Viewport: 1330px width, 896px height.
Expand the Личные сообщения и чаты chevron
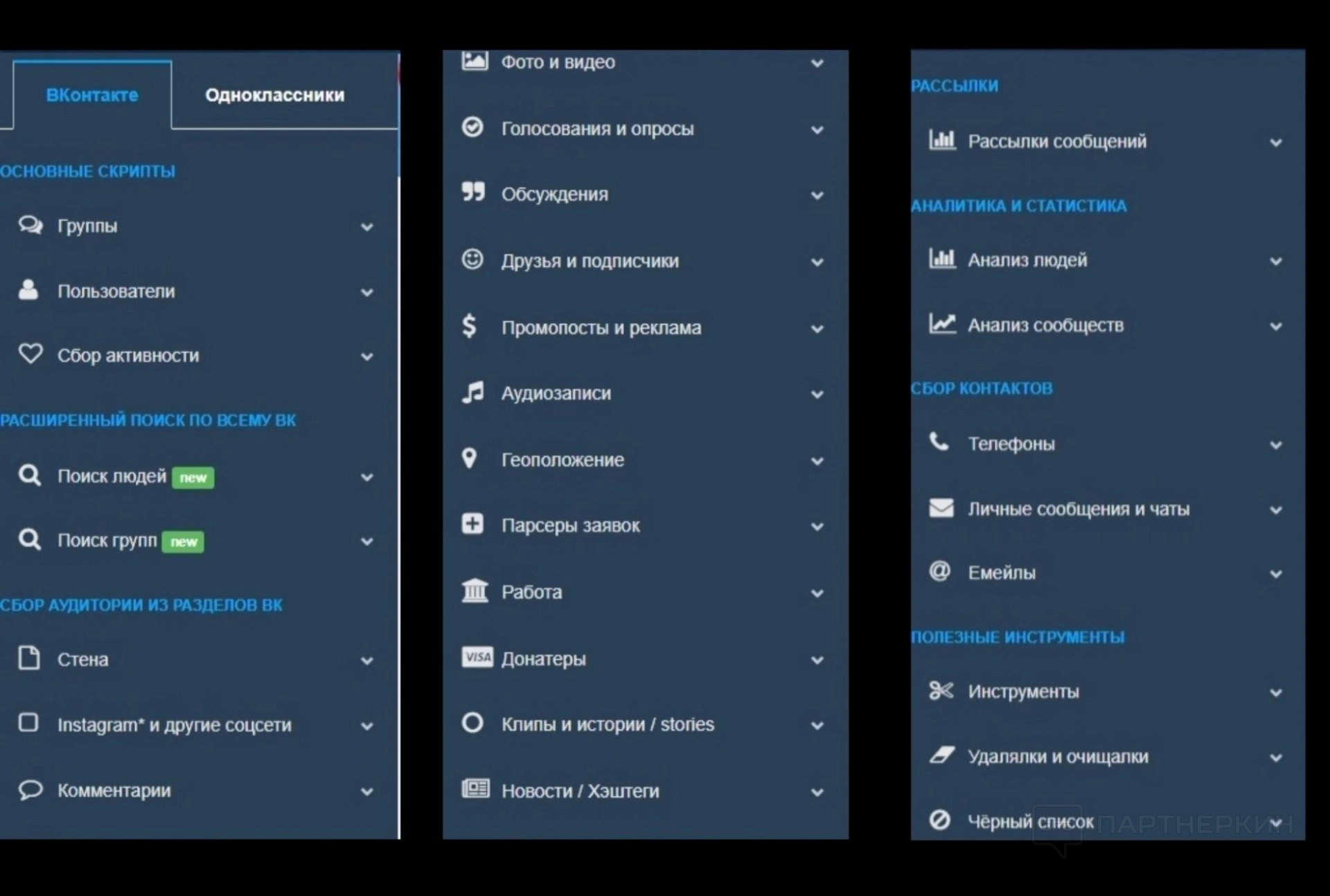pyautogui.click(x=1276, y=510)
